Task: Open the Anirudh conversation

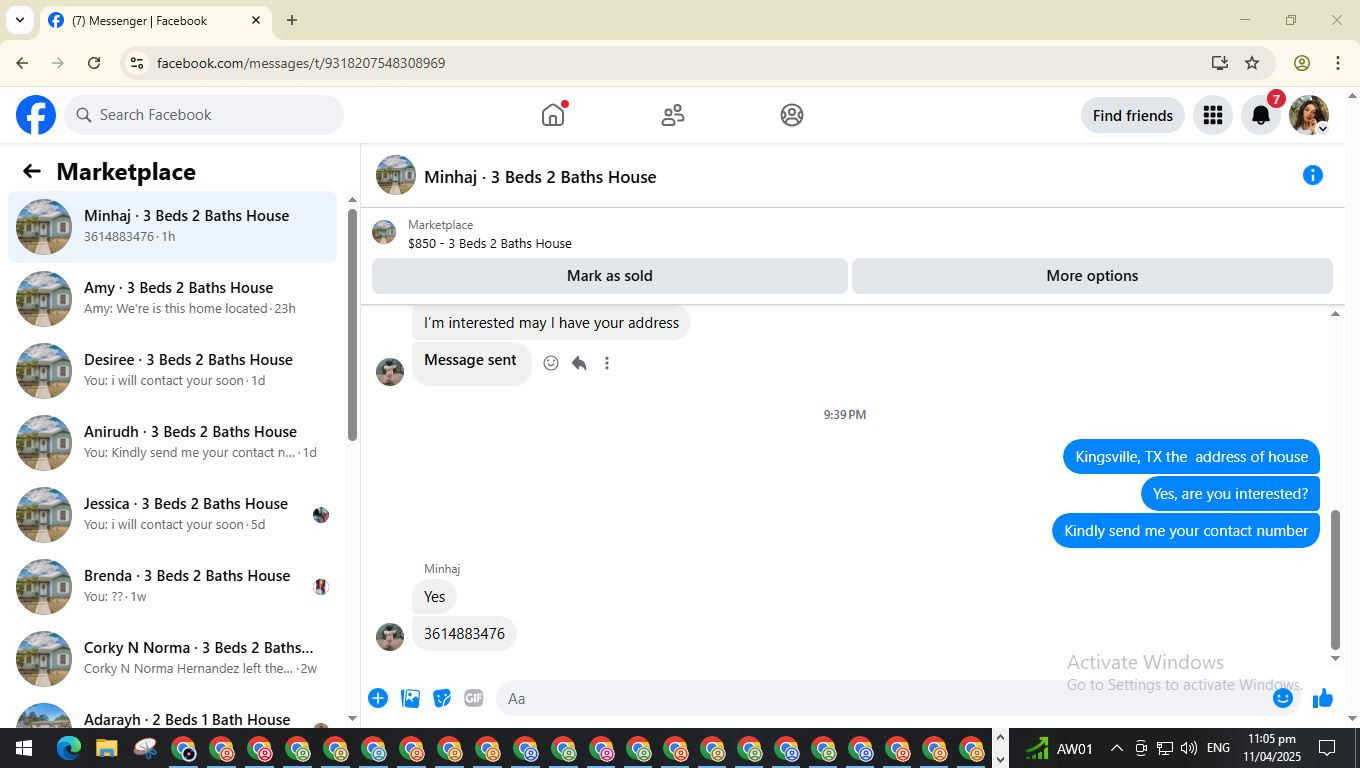Action: point(172,443)
